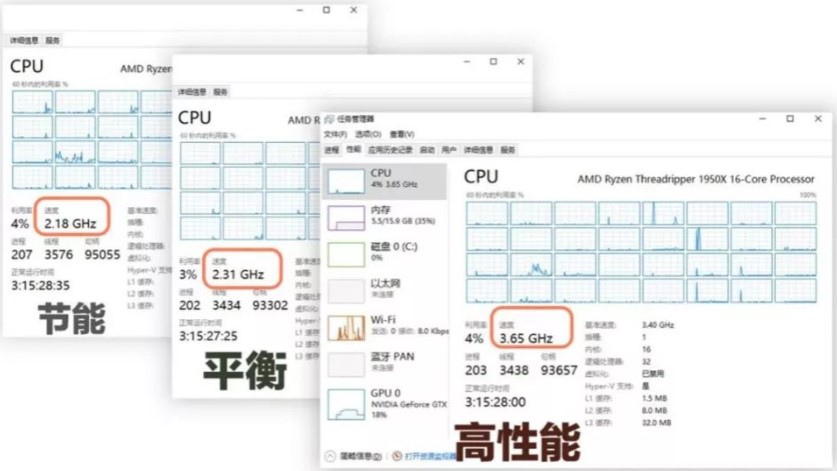The width and height of the screenshot is (837, 471).
Task: Click the 93657 handles value
Action: (x=559, y=370)
